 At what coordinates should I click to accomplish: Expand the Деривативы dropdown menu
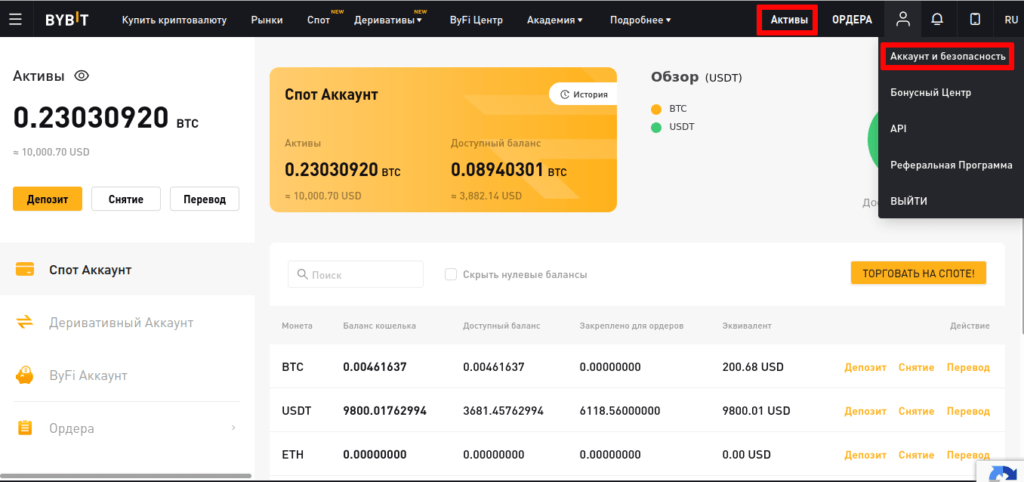pyautogui.click(x=388, y=20)
